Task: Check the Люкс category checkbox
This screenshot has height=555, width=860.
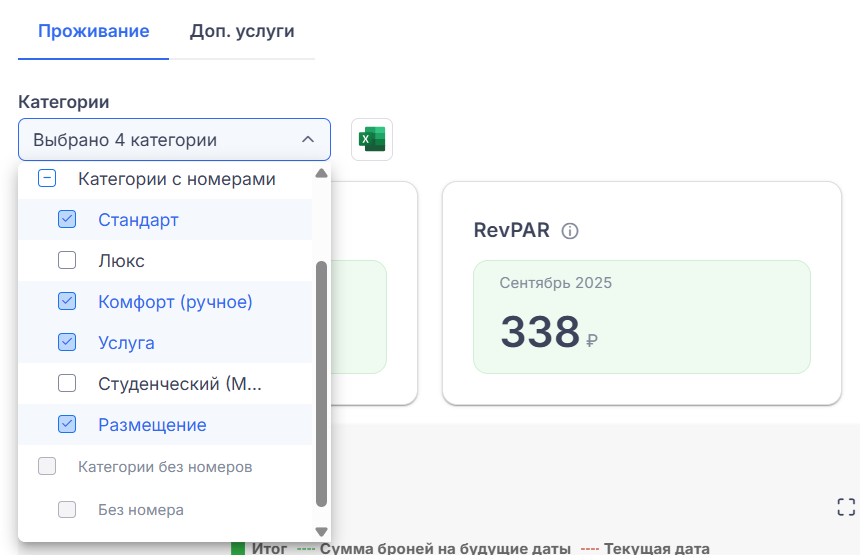Action: 67,261
